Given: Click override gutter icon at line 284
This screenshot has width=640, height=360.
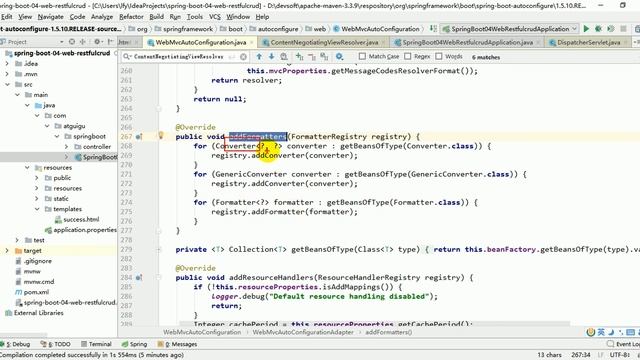Looking at the screenshot, I should click(x=139, y=278).
